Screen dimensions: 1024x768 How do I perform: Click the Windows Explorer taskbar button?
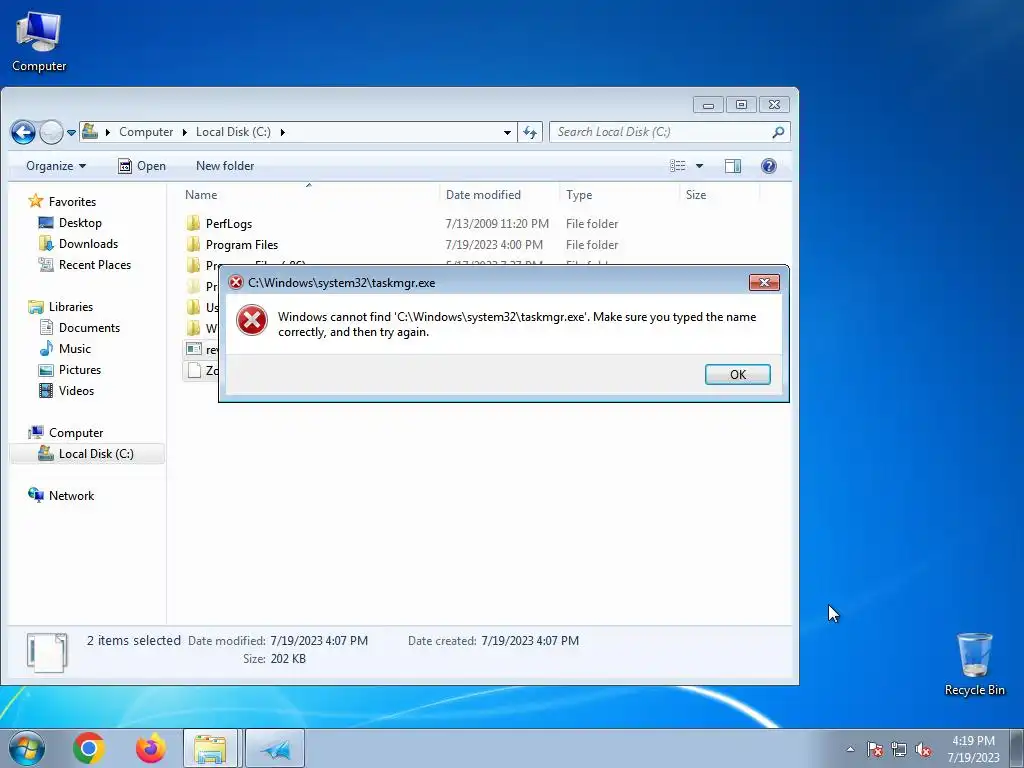click(211, 748)
